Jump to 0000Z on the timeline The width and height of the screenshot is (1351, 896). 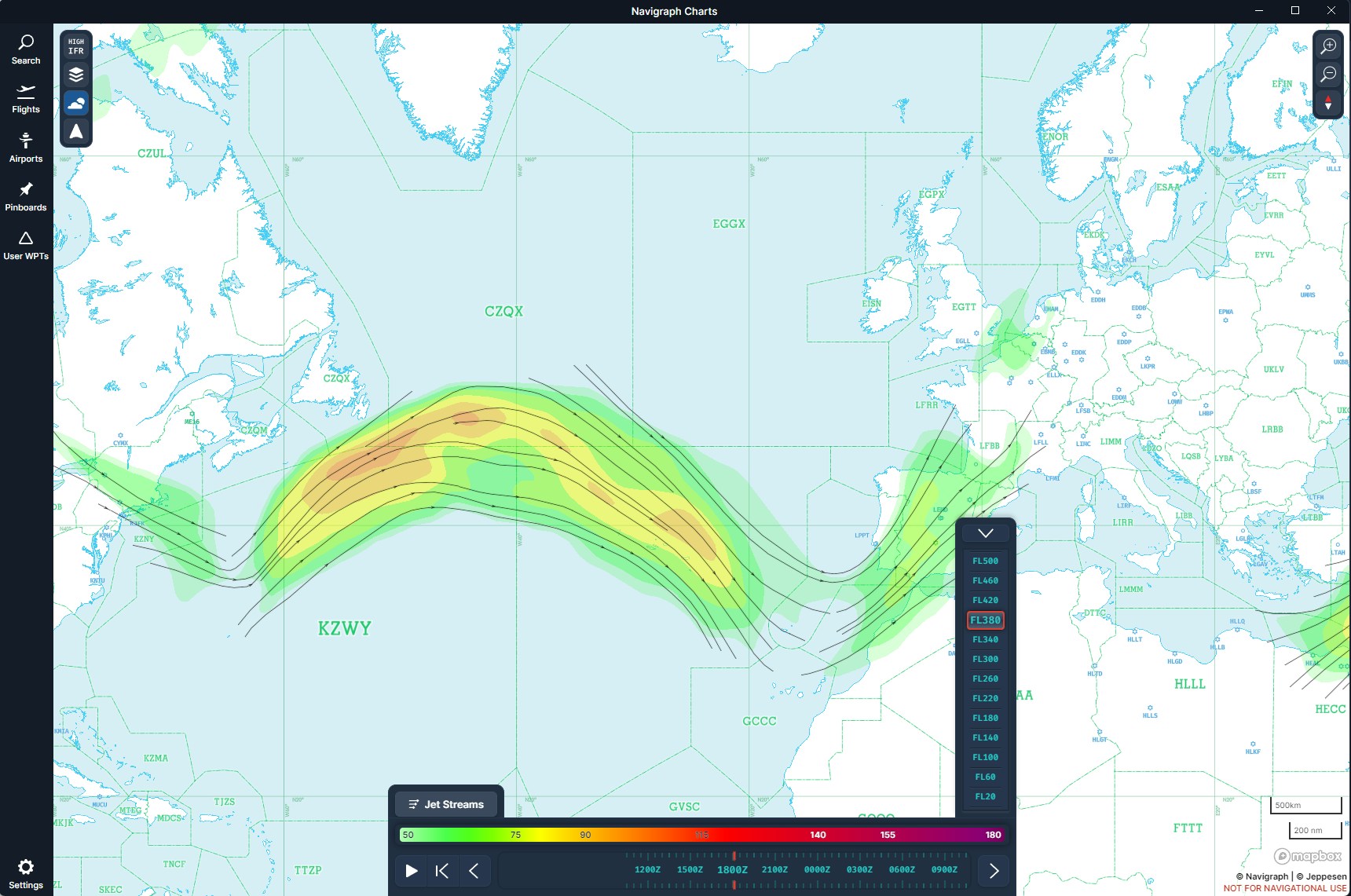(x=817, y=869)
